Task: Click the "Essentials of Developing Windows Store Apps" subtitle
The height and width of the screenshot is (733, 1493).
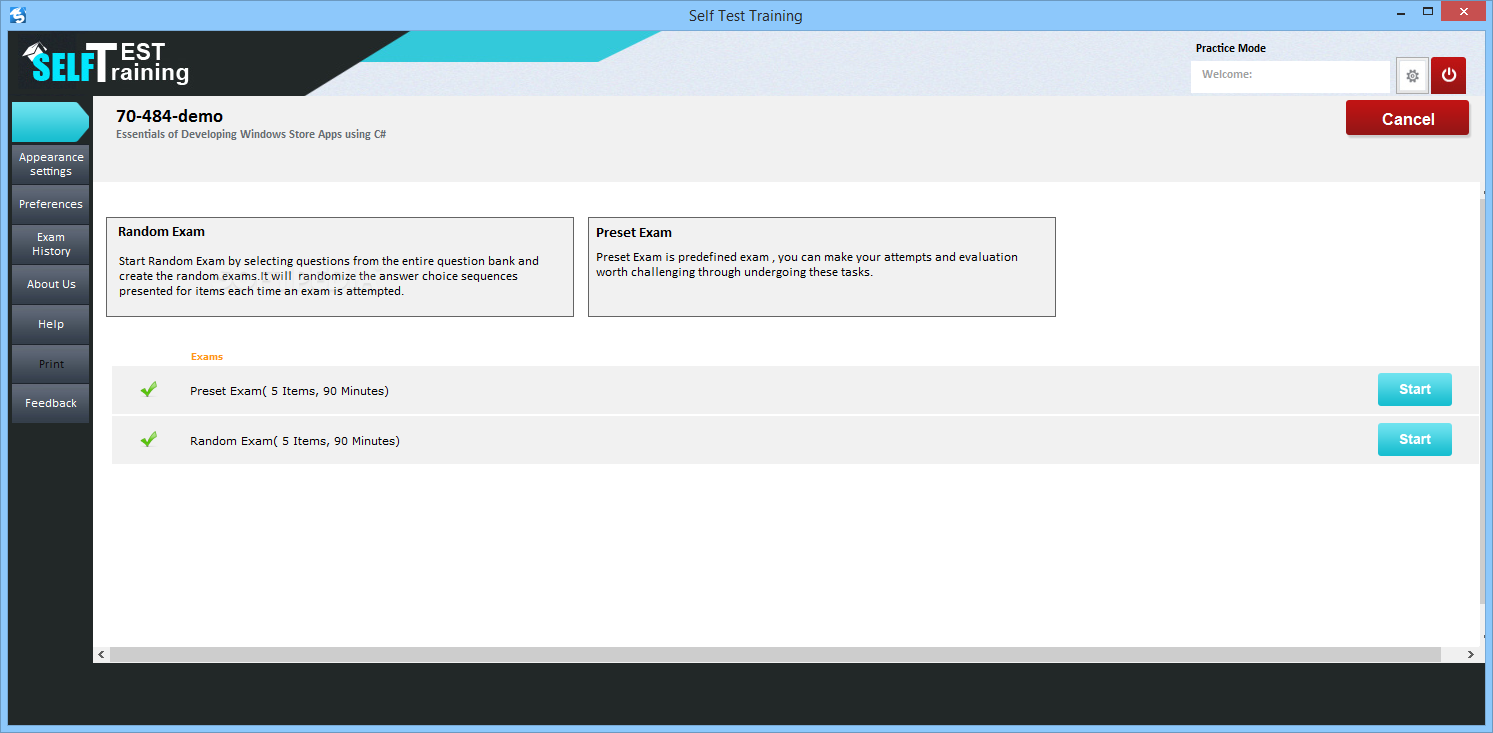Action: click(x=251, y=134)
